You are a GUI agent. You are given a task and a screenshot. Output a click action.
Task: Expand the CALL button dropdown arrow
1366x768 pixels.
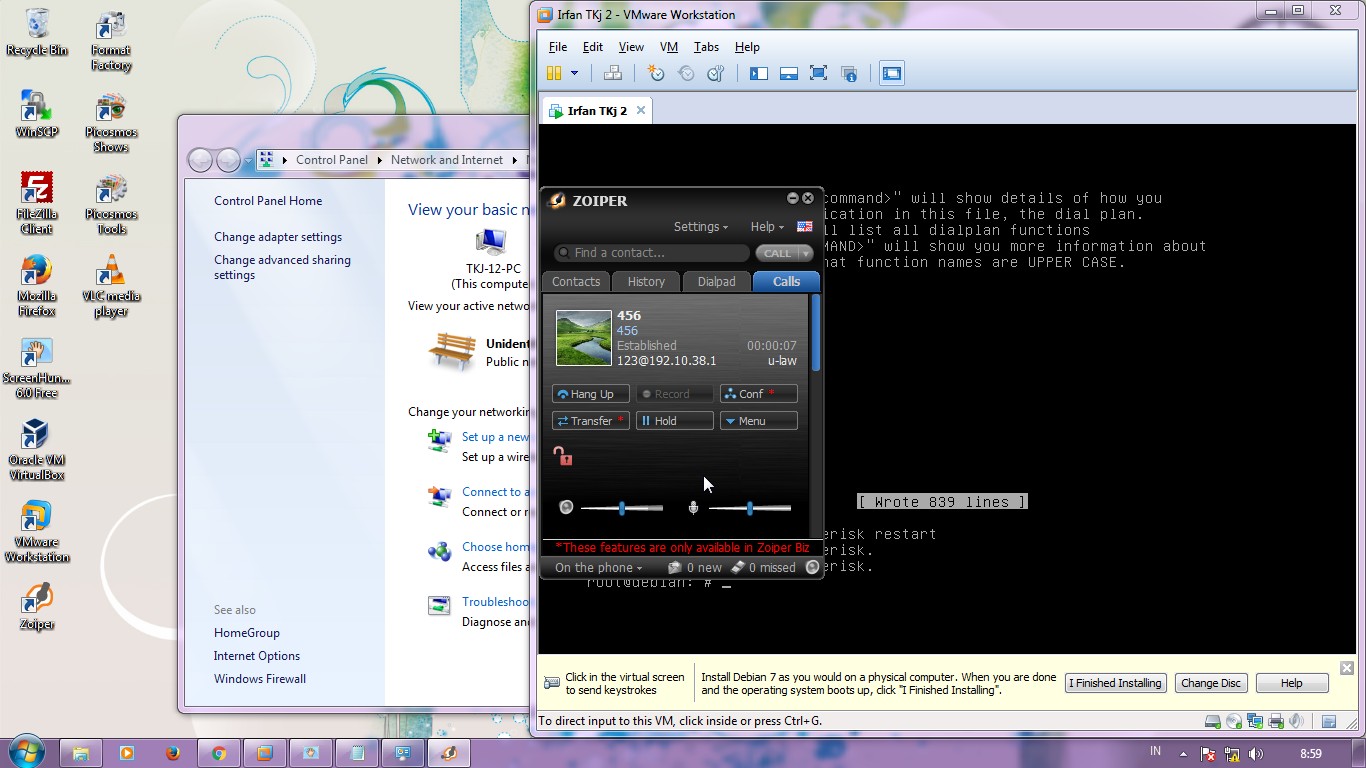coord(806,254)
